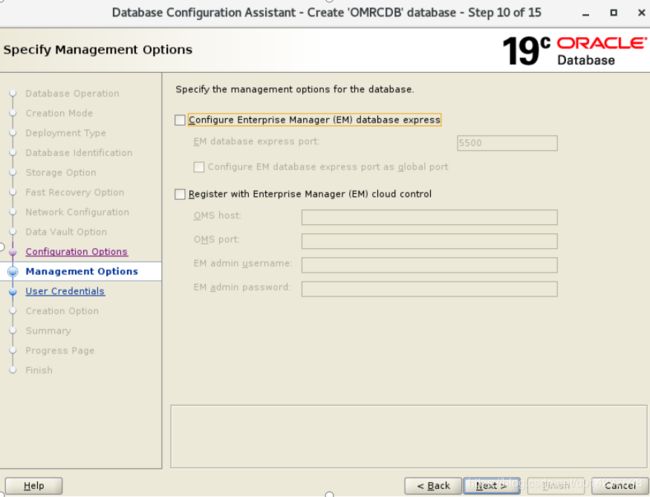Image resolution: width=650 pixels, height=497 pixels.
Task: Click the OMS host input field
Action: coord(429,217)
